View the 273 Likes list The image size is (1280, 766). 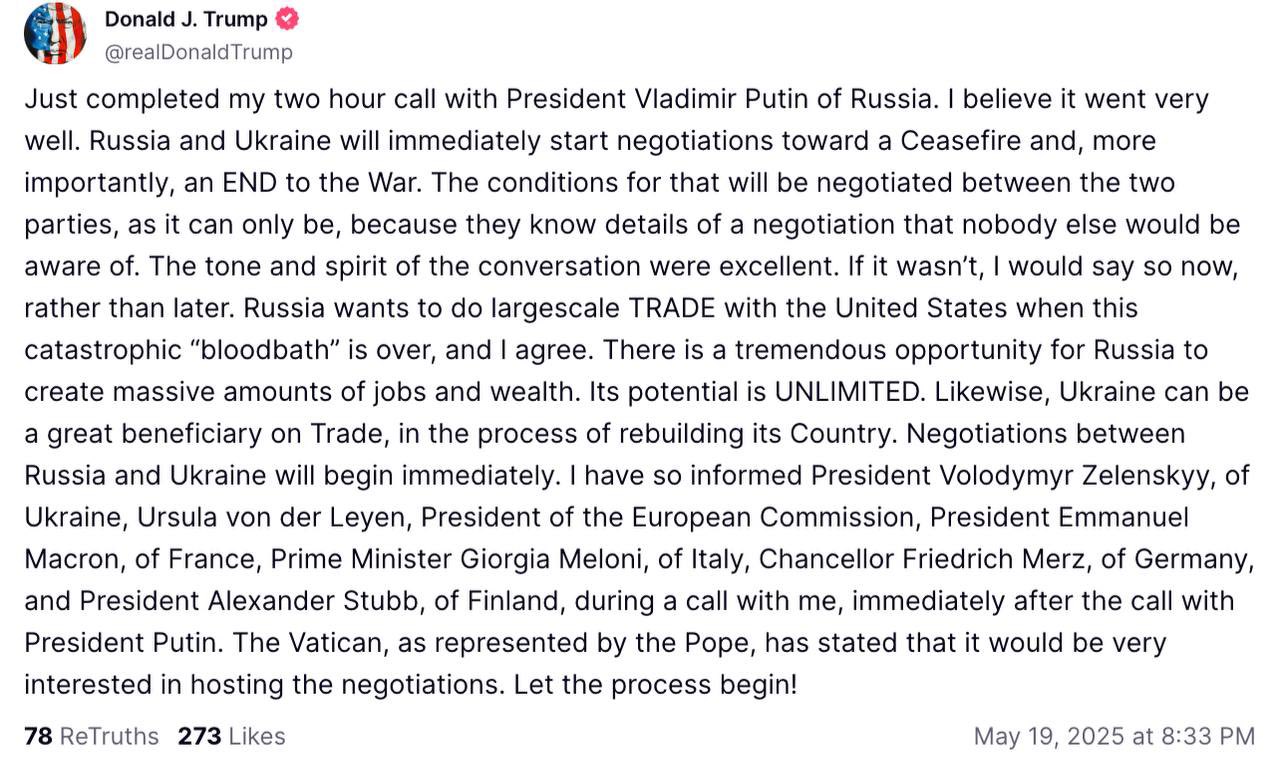tap(231, 737)
